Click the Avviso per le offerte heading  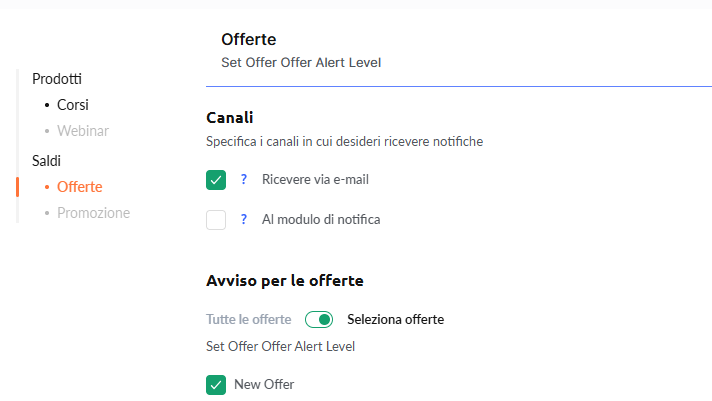[x=284, y=280]
